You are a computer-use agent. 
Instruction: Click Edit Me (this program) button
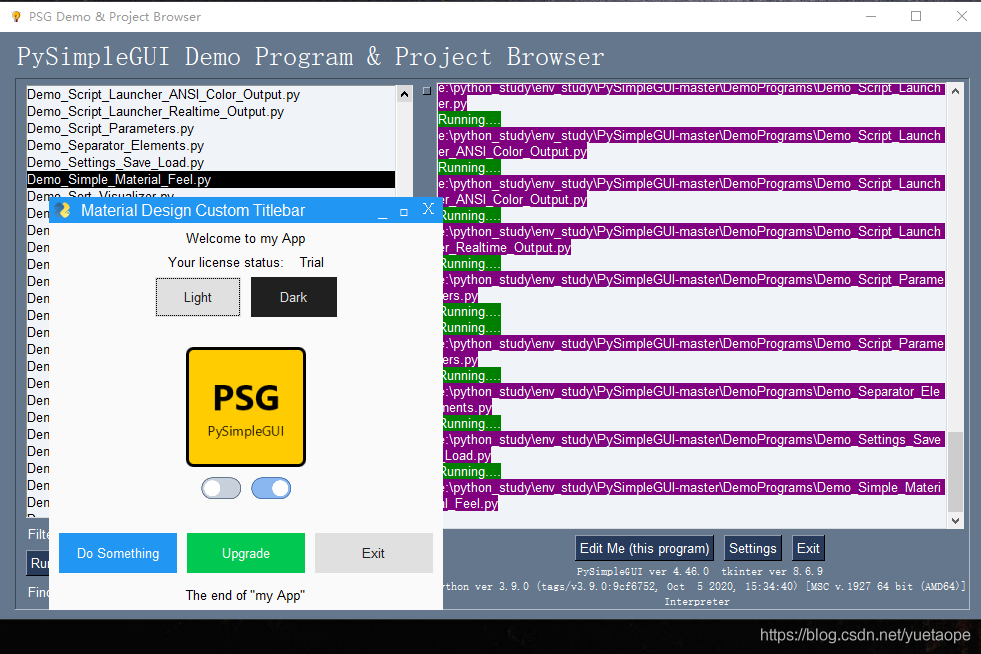[644, 549]
